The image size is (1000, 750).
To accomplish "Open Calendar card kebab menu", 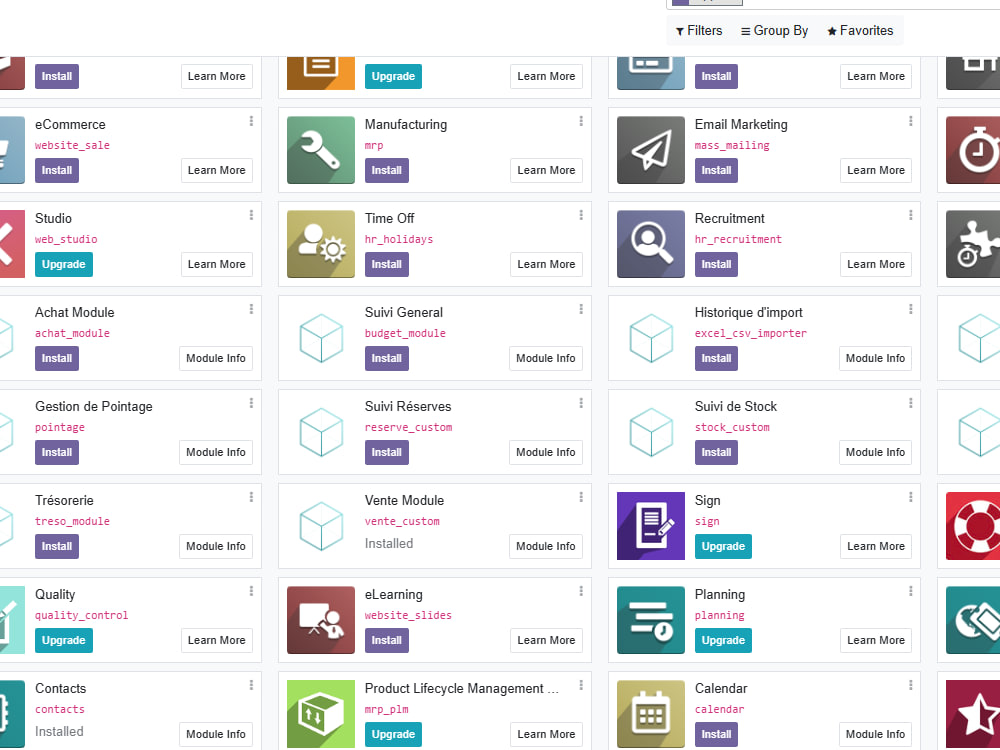I will [911, 685].
